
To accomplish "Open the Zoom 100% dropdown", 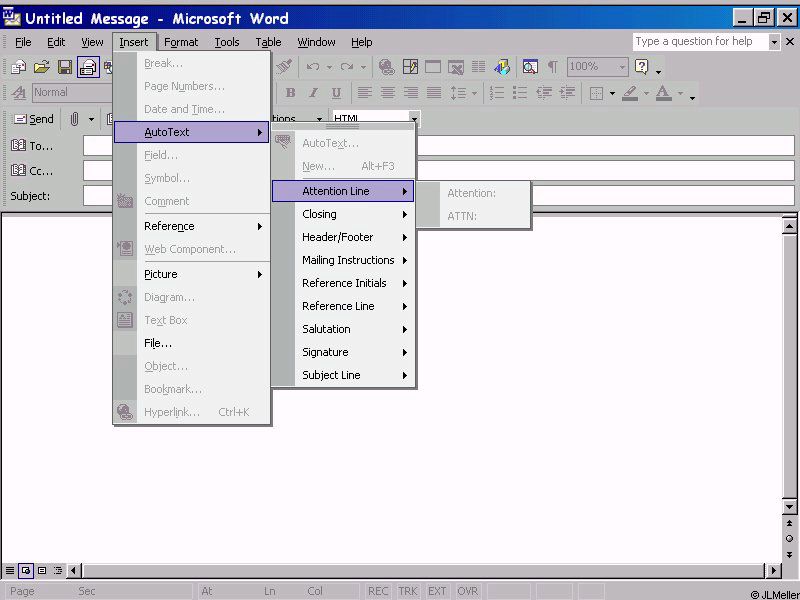I will [621, 67].
